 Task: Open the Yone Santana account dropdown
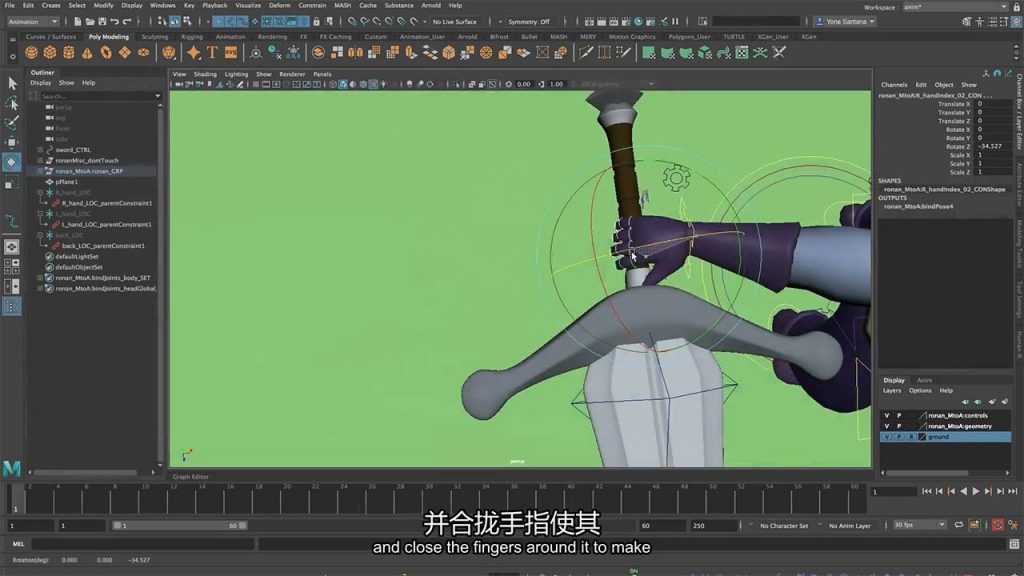pos(846,22)
